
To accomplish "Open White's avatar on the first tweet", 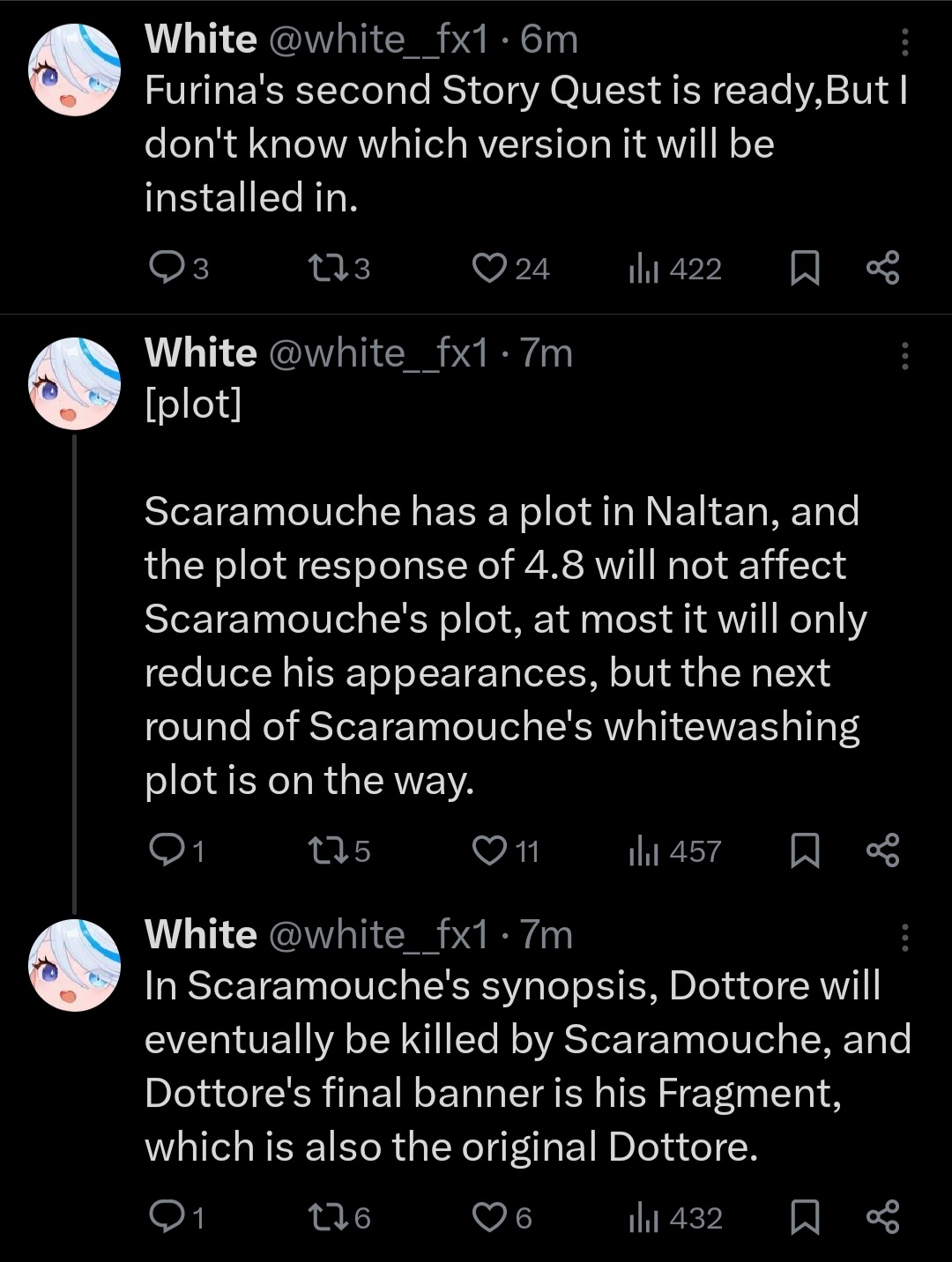I will [x=74, y=71].
